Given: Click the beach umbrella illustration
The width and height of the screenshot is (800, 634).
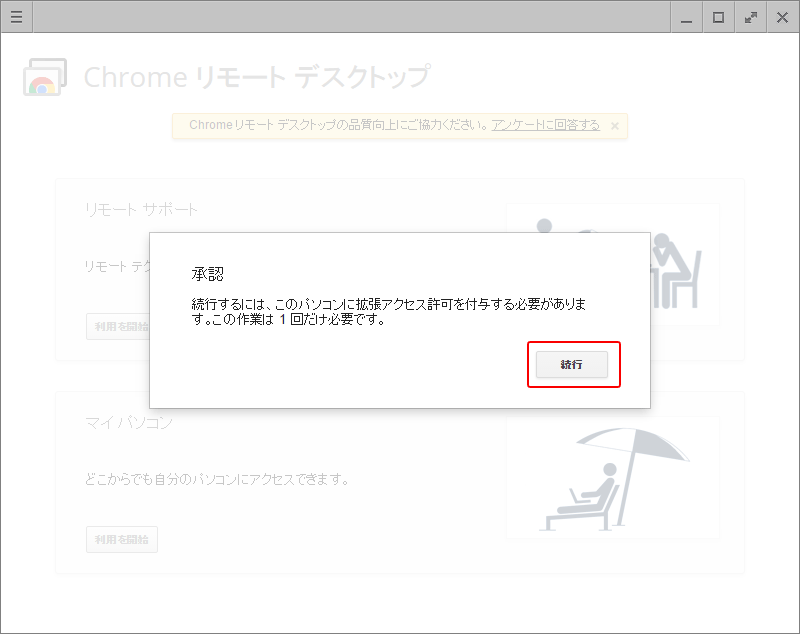Looking at the screenshot, I should click(x=613, y=478).
